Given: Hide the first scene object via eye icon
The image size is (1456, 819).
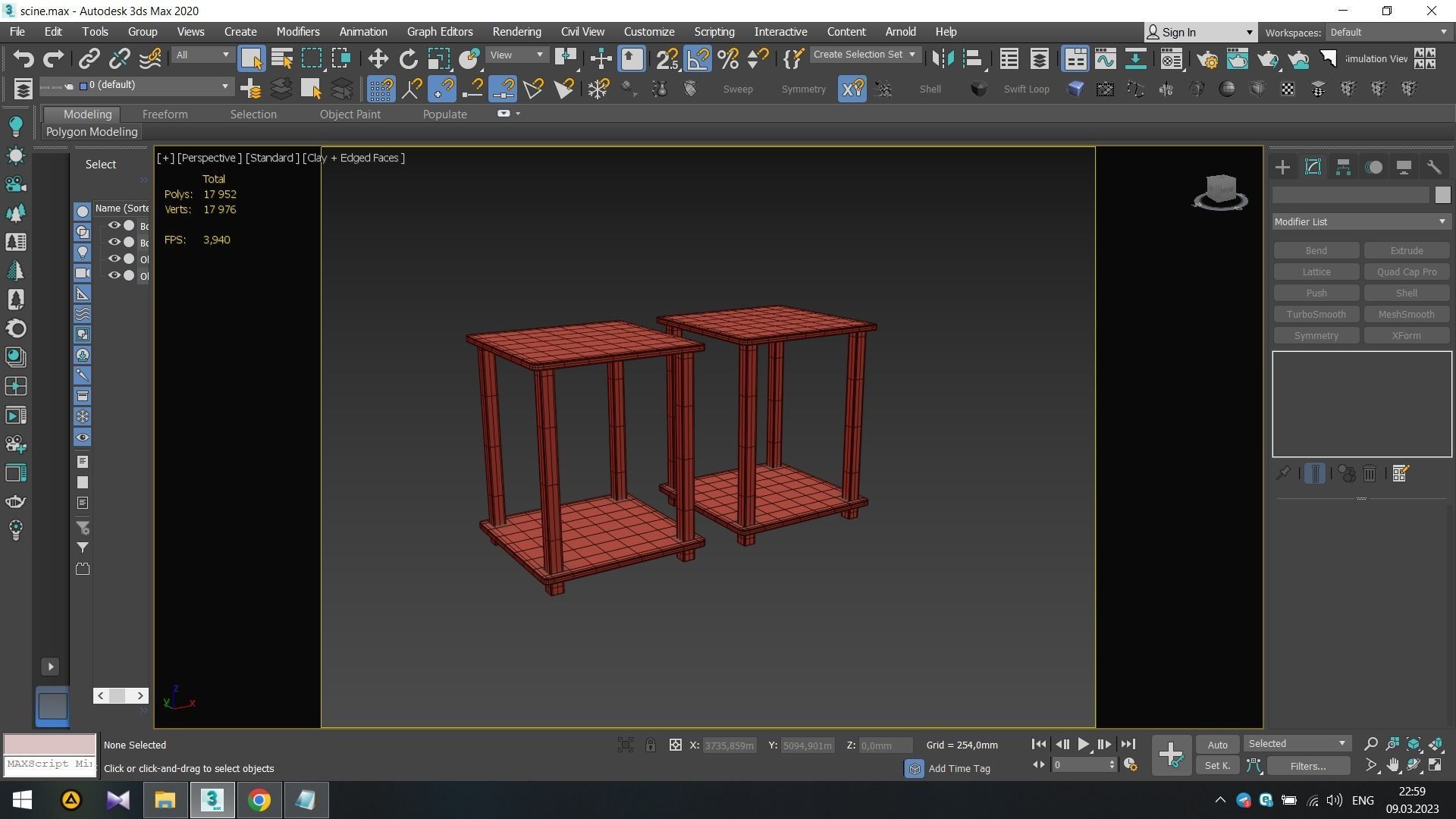Looking at the screenshot, I should tap(114, 225).
